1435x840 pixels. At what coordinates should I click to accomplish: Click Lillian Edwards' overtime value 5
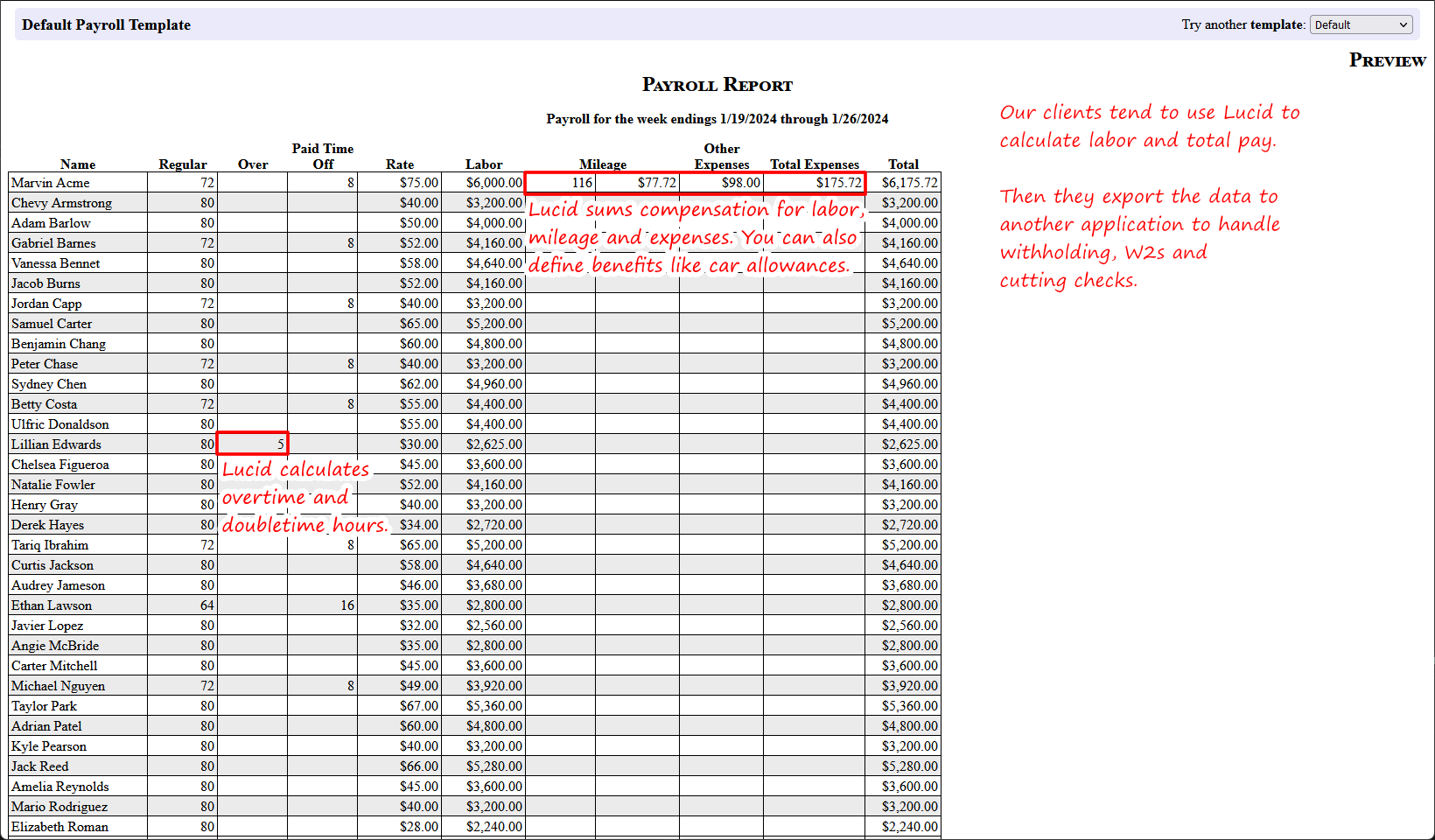(x=252, y=444)
